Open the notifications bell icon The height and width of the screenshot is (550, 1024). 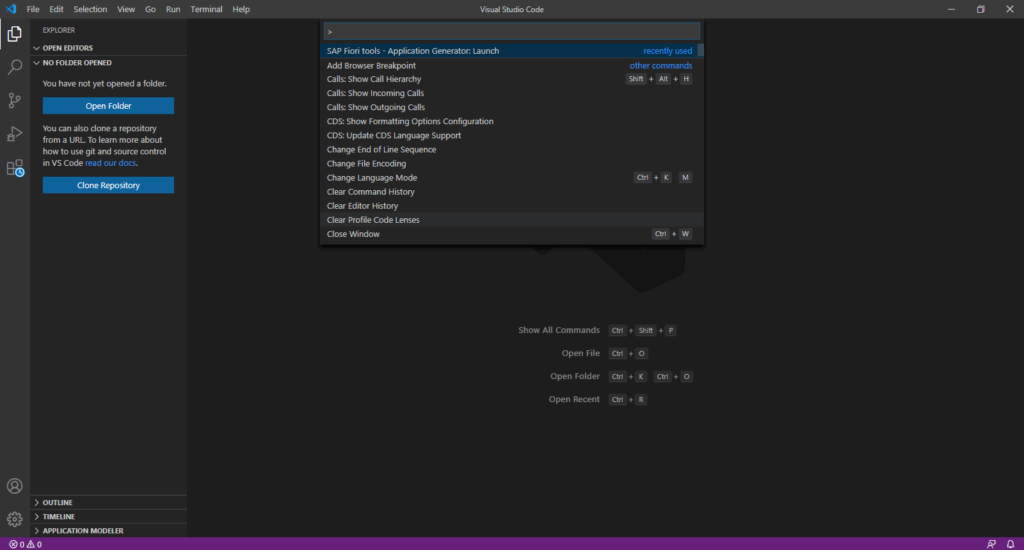pyautogui.click(x=1010, y=544)
